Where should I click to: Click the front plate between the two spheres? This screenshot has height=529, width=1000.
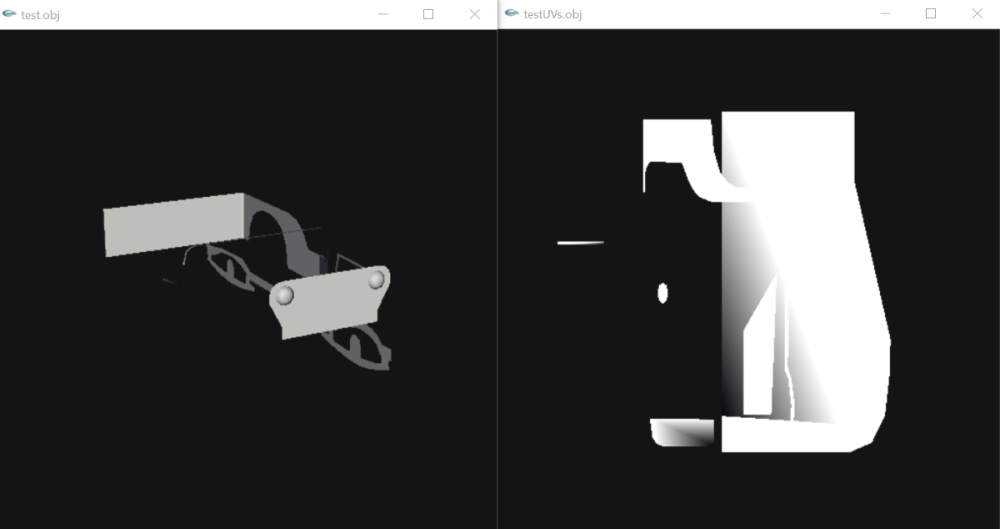331,302
